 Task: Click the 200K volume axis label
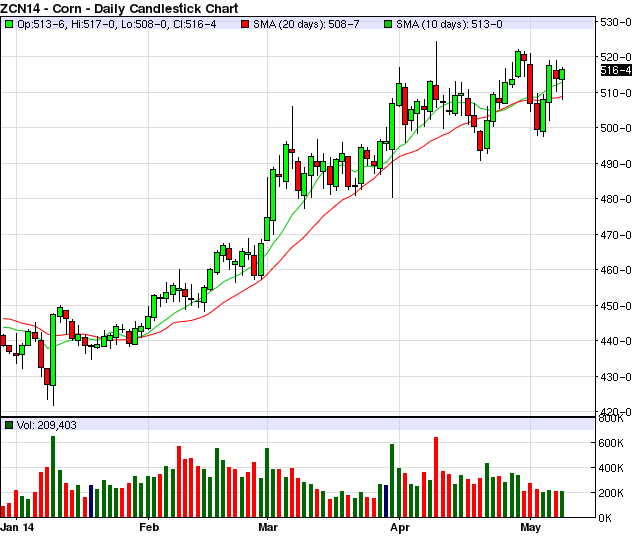coord(611,494)
